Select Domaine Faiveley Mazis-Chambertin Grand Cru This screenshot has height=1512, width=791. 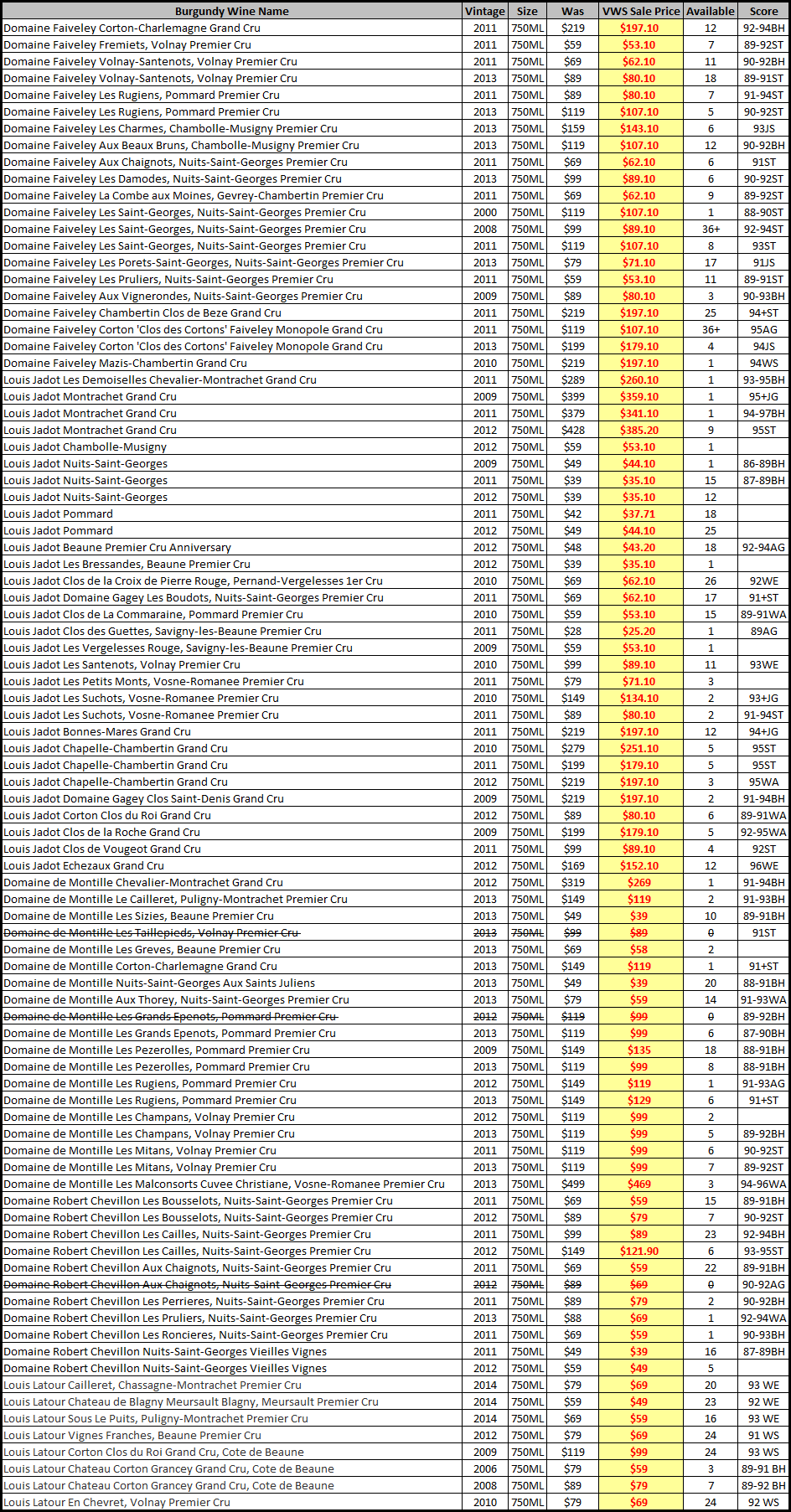click(125, 364)
